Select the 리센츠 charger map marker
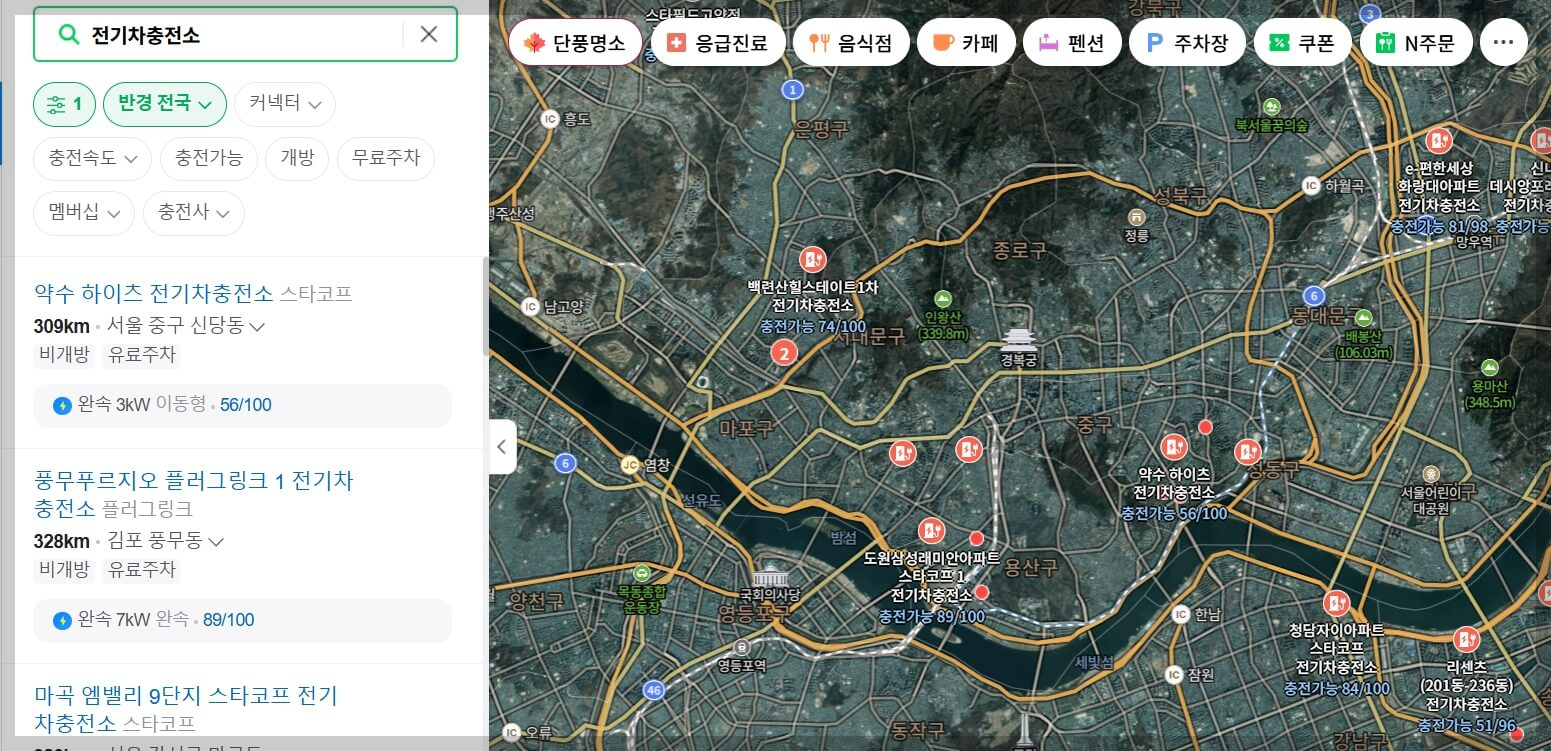 (x=1466, y=639)
